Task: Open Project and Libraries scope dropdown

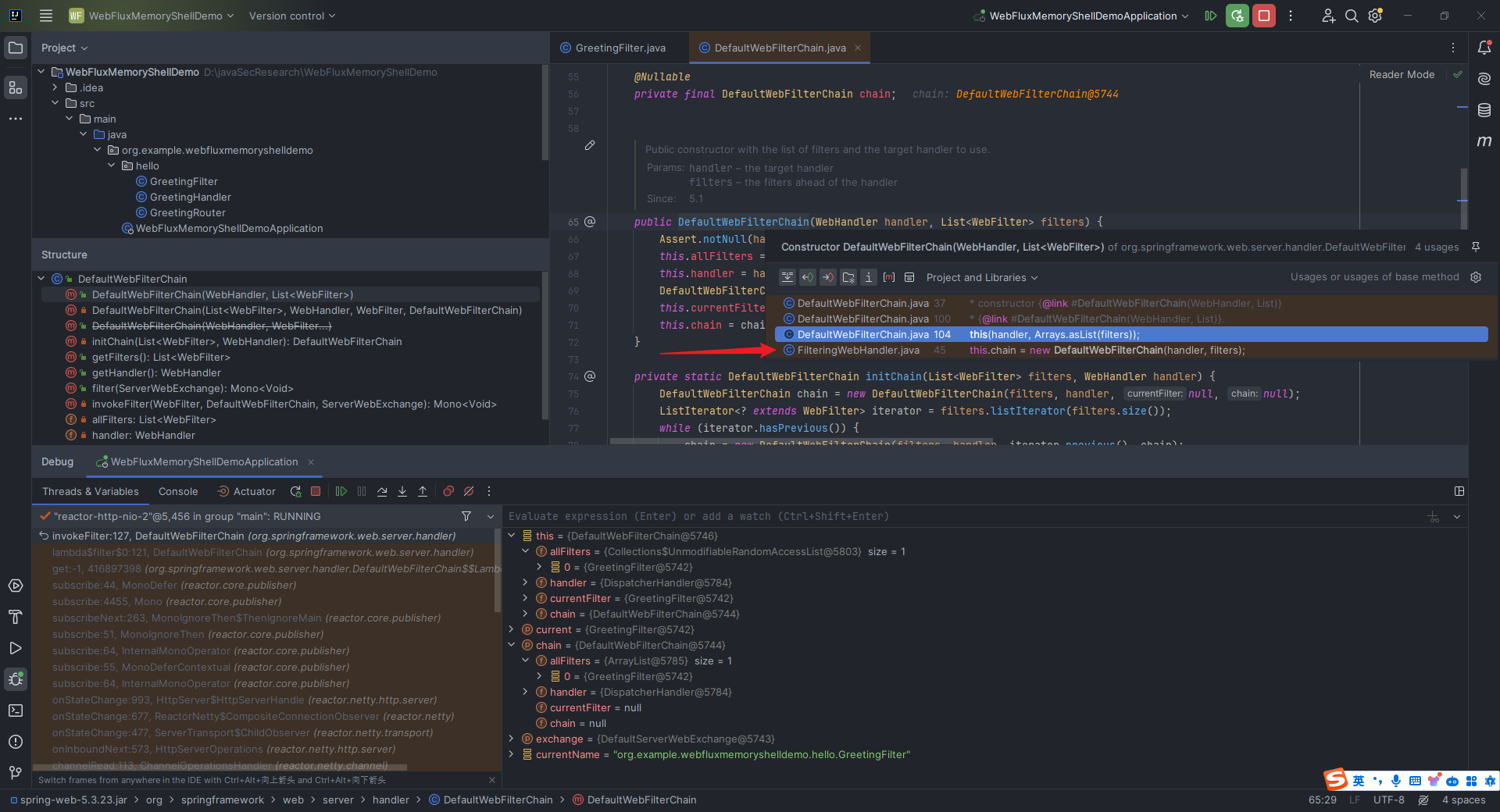Action: (x=982, y=277)
